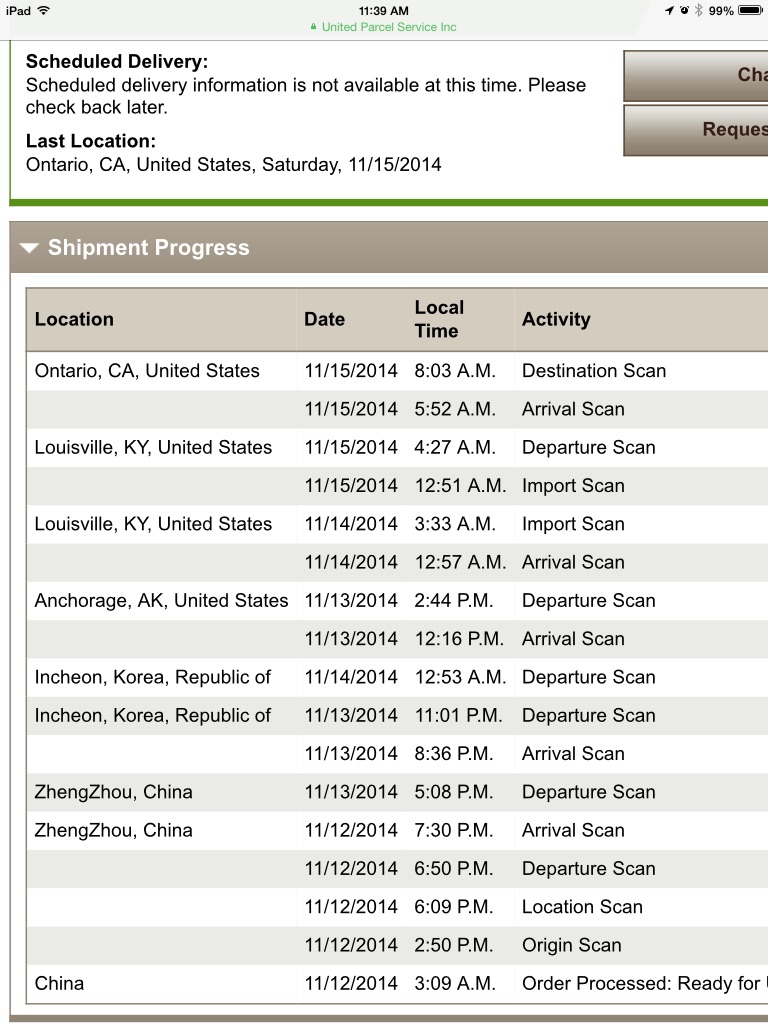Select the Order Processed row for China
This screenshot has height=1024, width=768.
(x=397, y=984)
